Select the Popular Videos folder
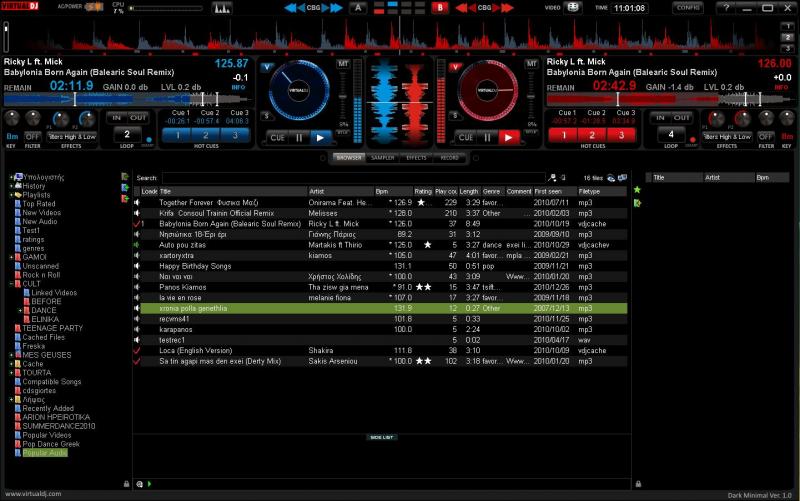Image resolution: width=800 pixels, height=501 pixels. (x=46, y=435)
